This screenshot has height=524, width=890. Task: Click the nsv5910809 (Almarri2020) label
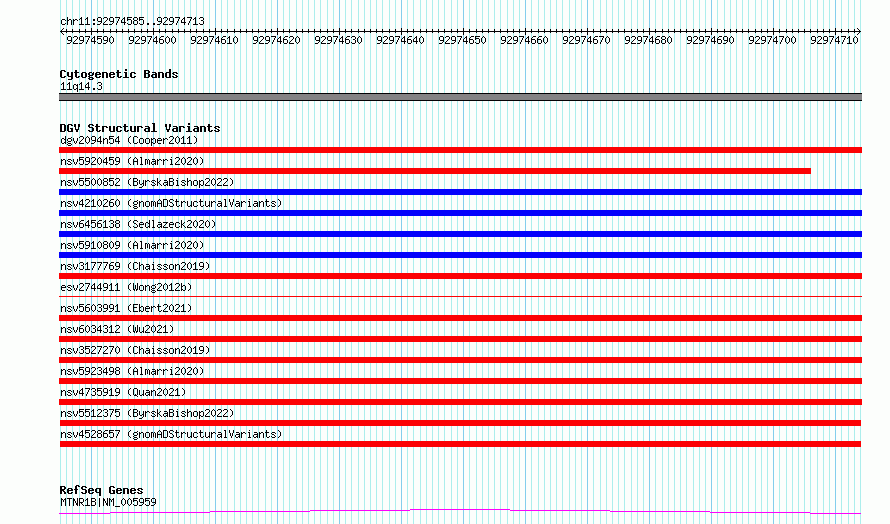point(132,245)
